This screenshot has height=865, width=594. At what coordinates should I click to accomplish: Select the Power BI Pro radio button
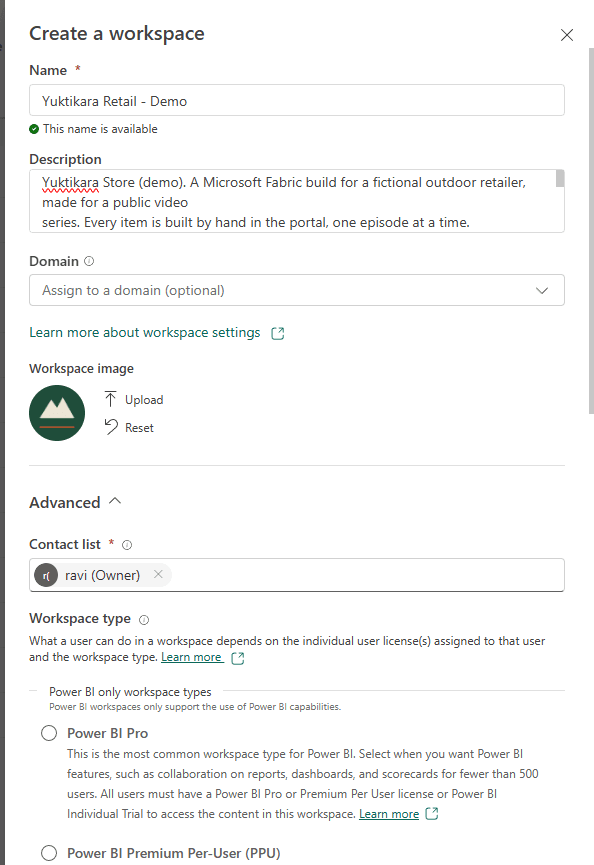pos(49,733)
